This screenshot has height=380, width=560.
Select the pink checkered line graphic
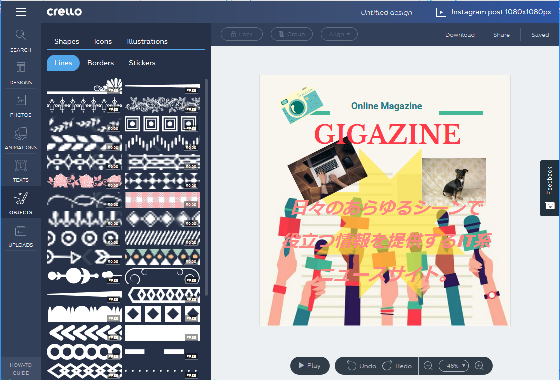[x=162, y=200]
